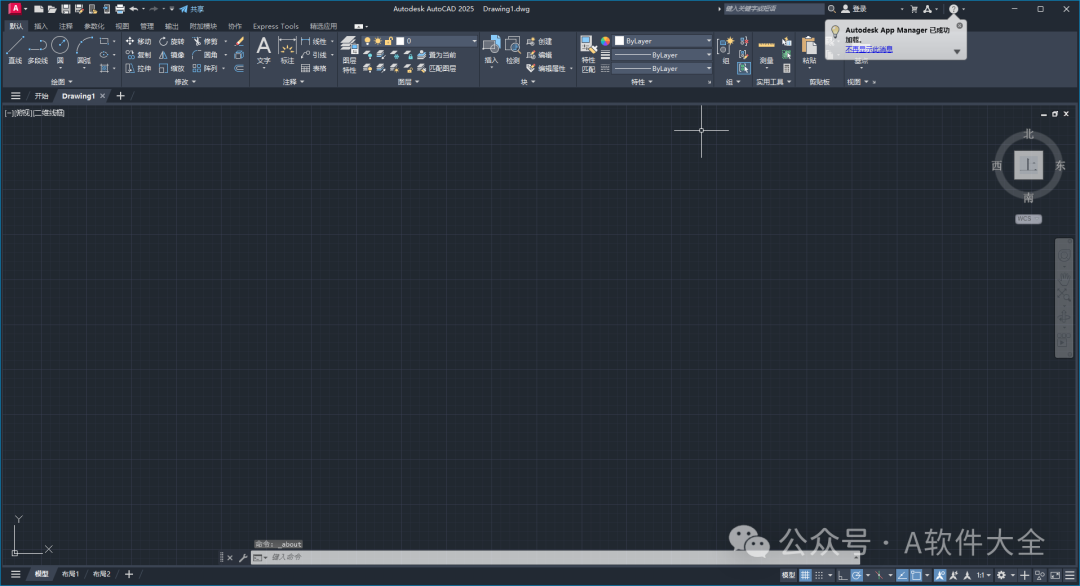This screenshot has width=1080, height=586.
Task: Toggle object snap tracking in status bar
Action: tap(902, 575)
